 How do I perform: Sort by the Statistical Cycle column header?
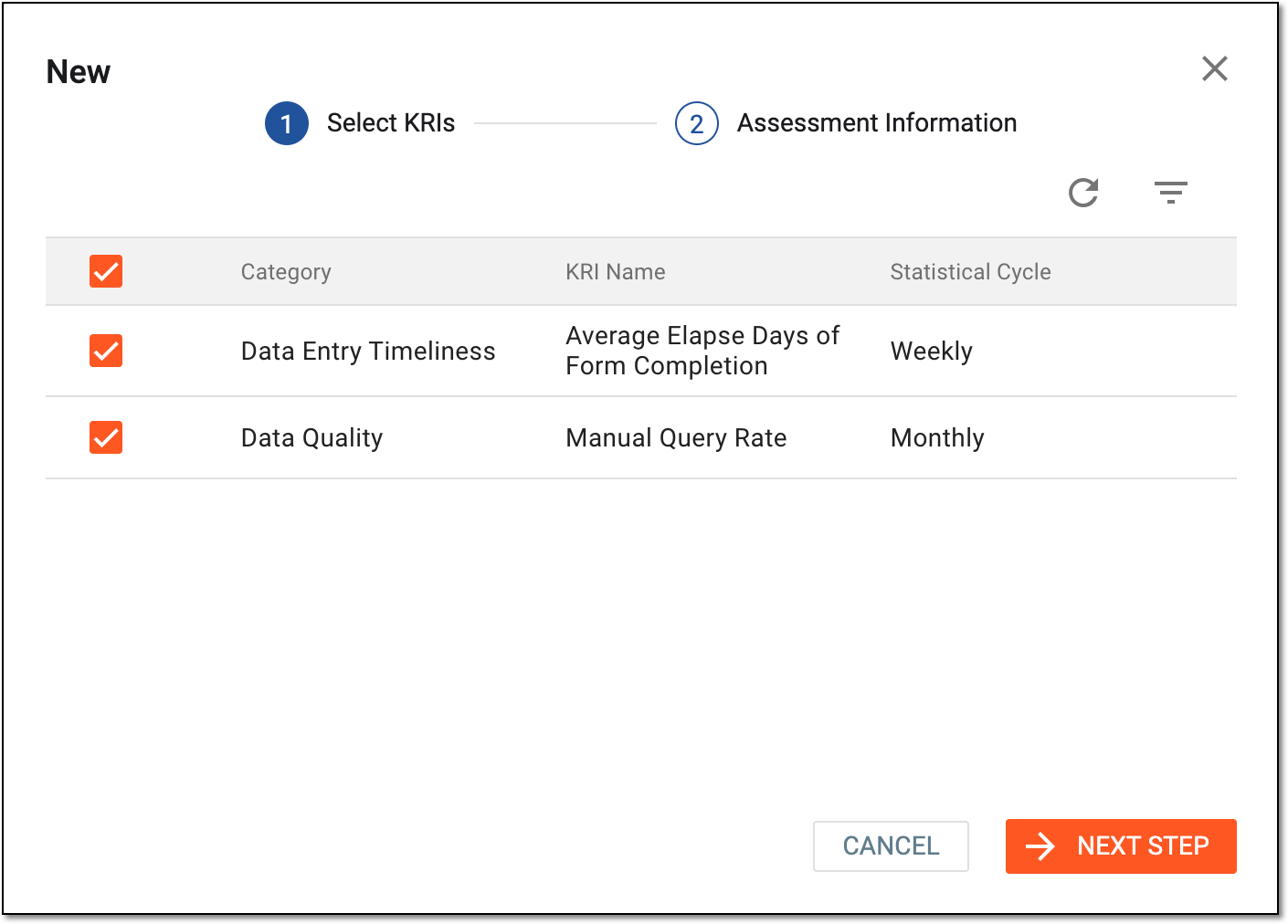point(970,272)
